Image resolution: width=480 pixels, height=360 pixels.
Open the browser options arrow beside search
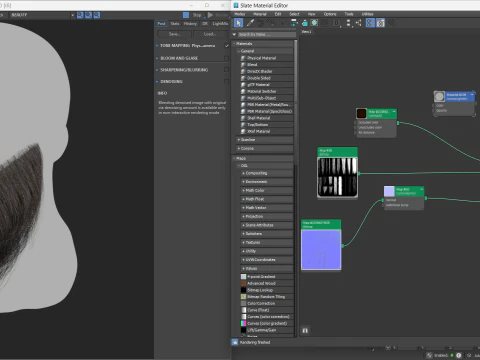click(x=234, y=34)
